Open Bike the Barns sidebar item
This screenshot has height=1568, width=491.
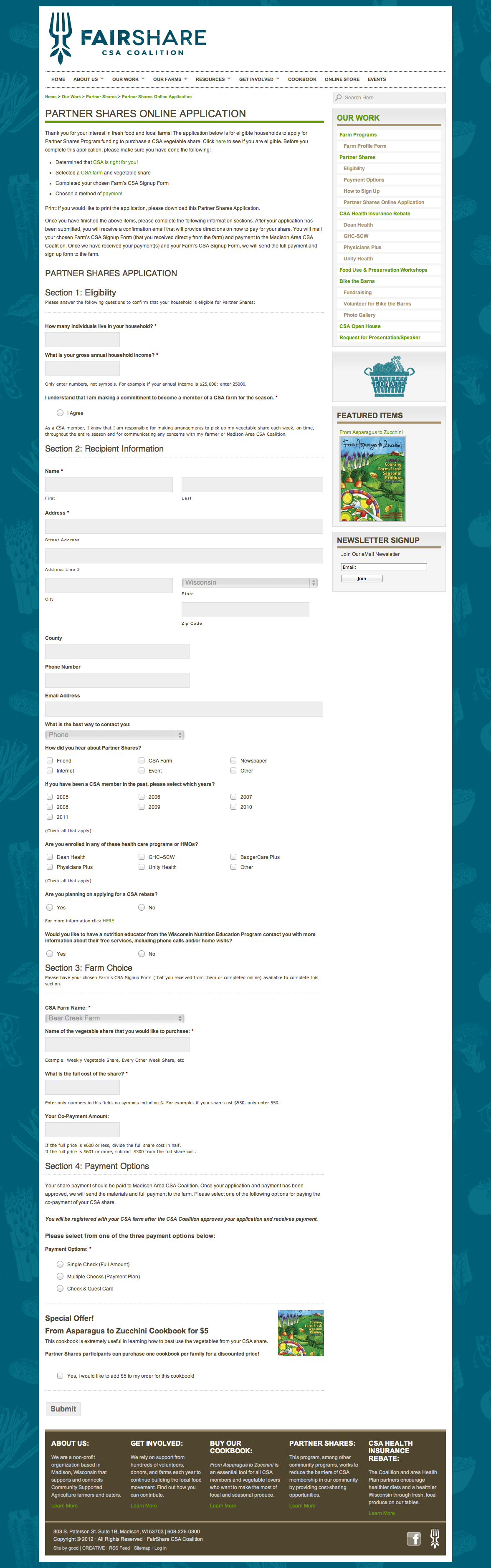357,281
